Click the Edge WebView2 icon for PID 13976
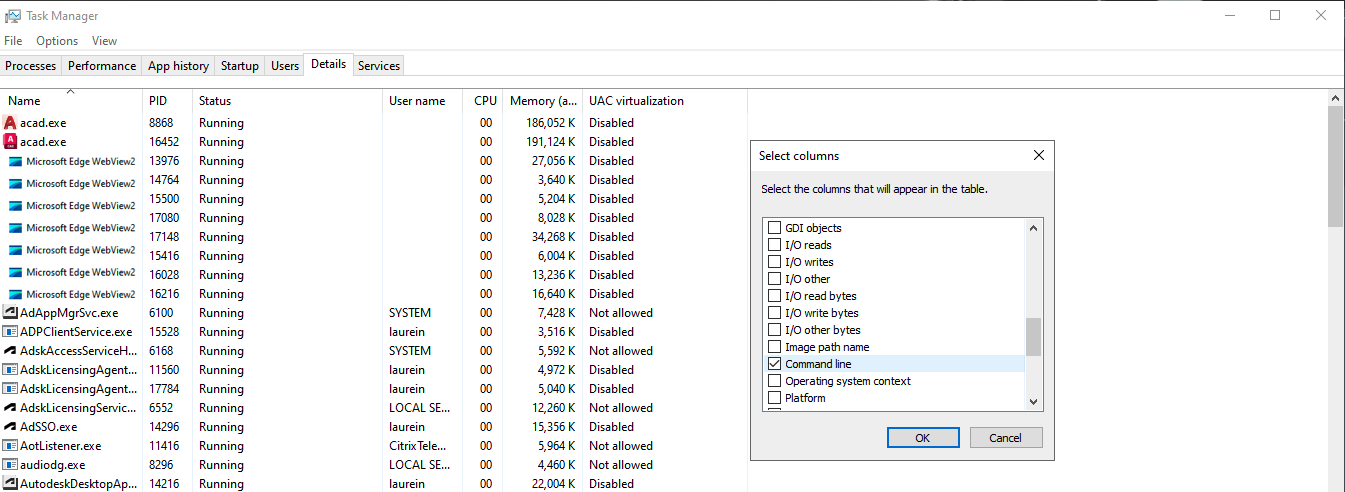1345x492 pixels. pos(16,161)
